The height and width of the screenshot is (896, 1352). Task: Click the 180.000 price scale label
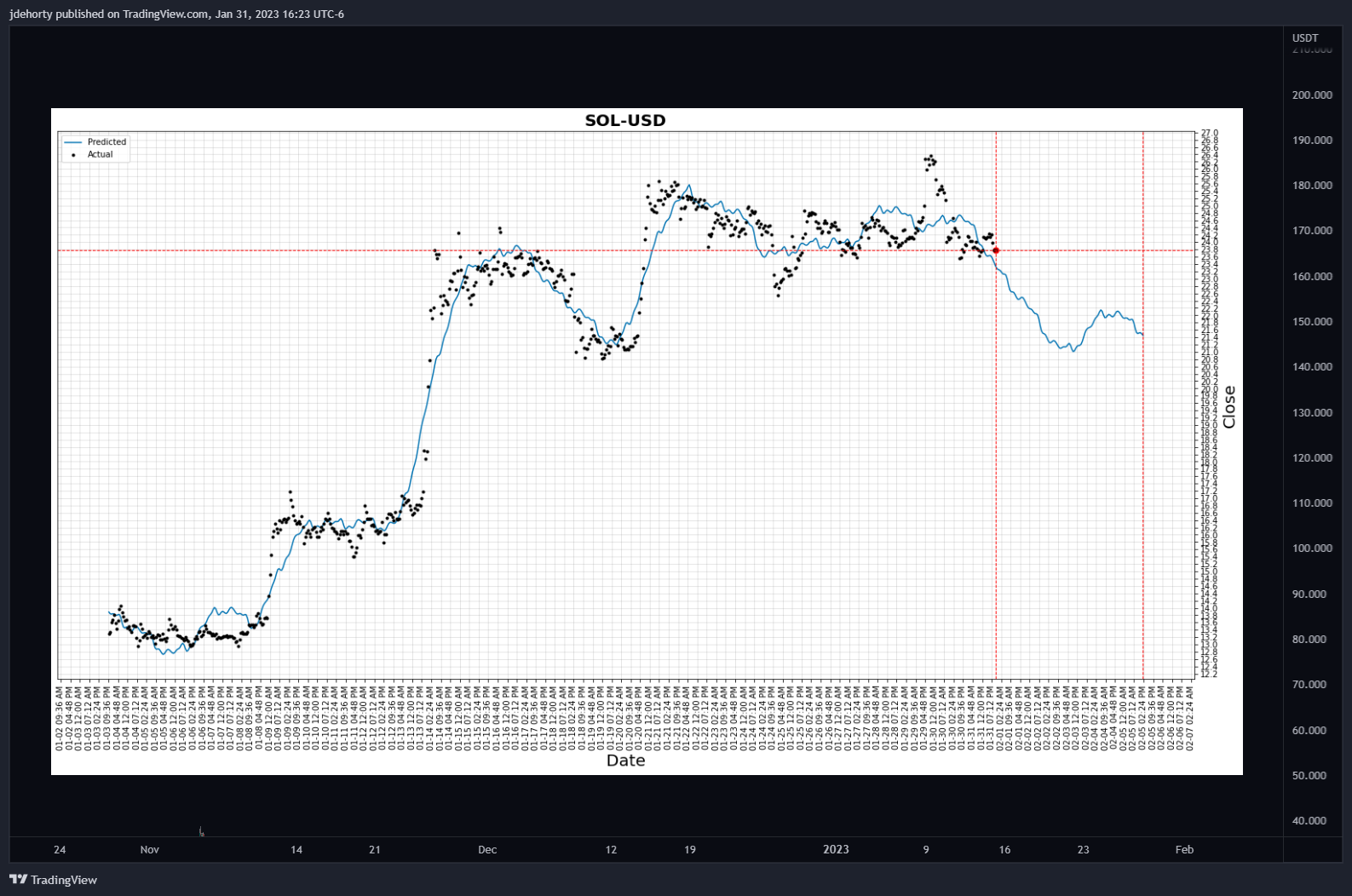click(x=1312, y=185)
